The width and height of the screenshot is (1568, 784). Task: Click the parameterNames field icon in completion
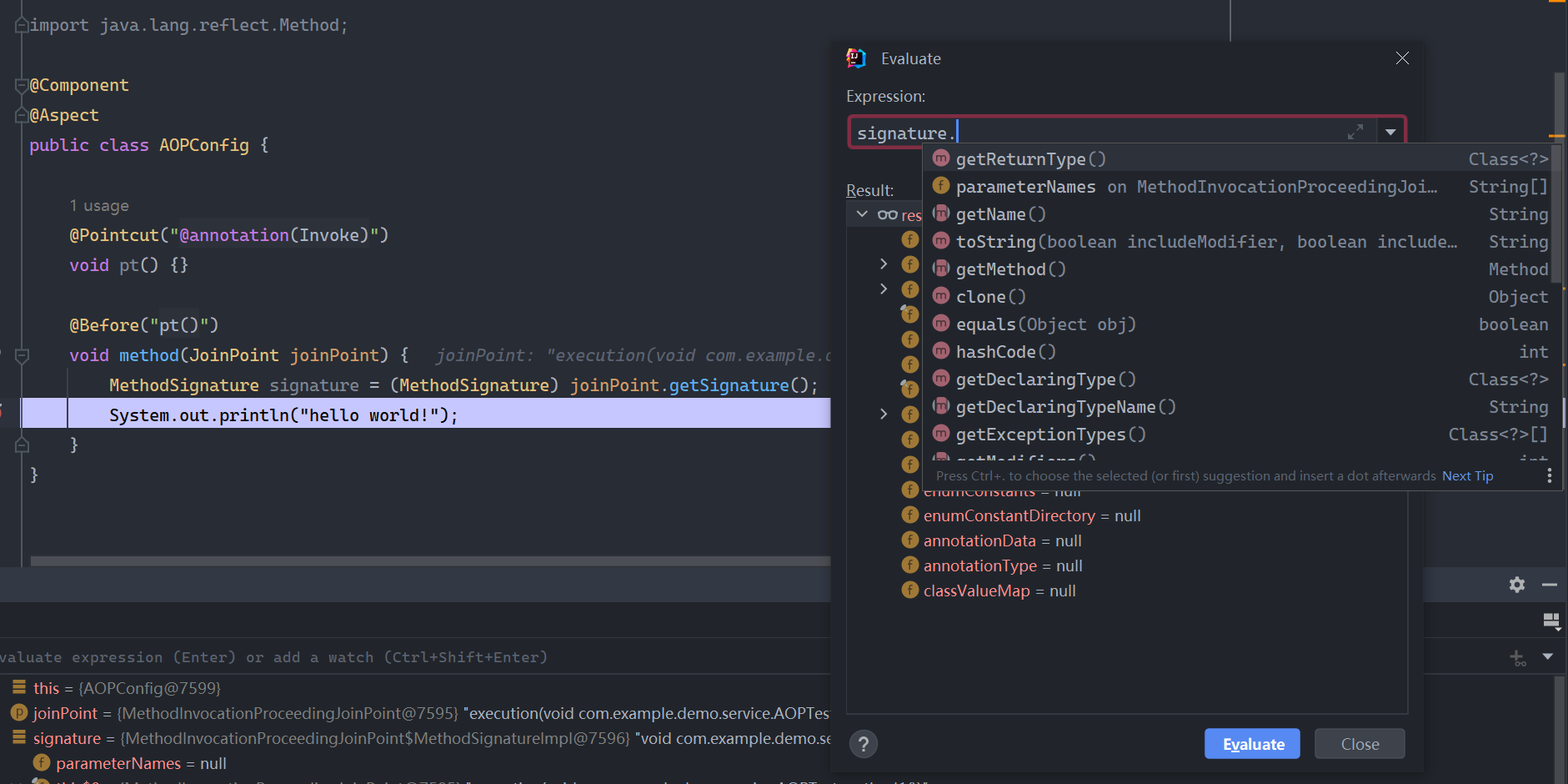pos(941,185)
